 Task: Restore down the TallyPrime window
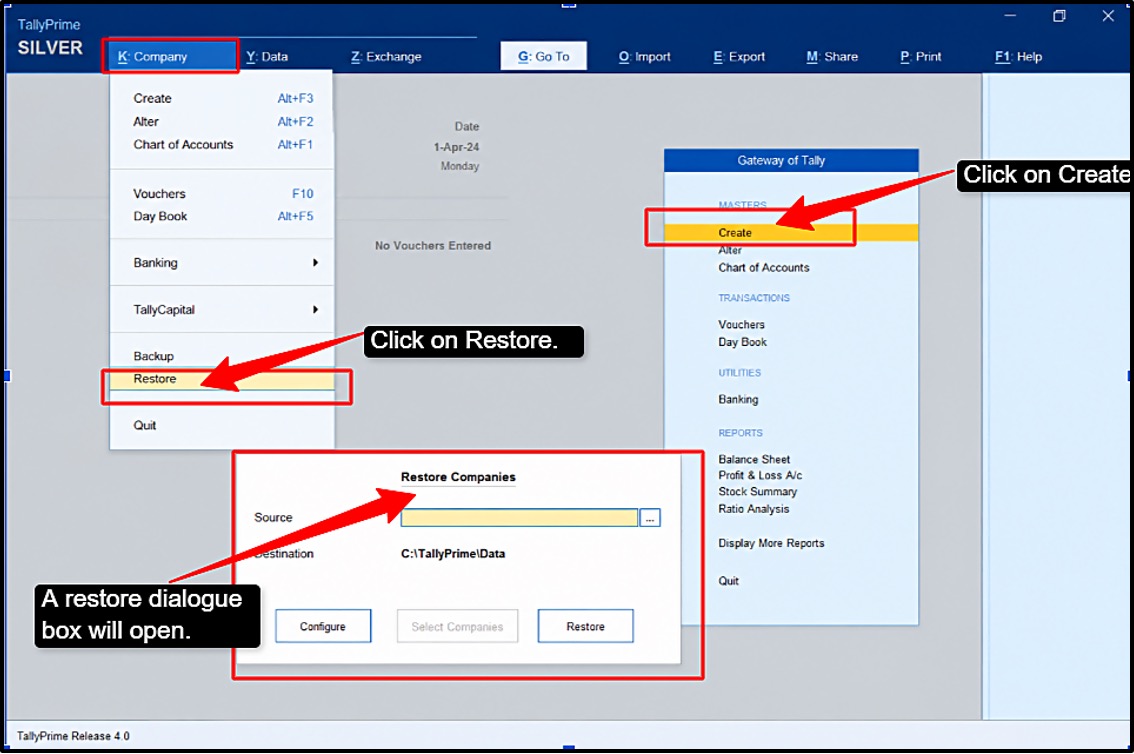(1059, 15)
